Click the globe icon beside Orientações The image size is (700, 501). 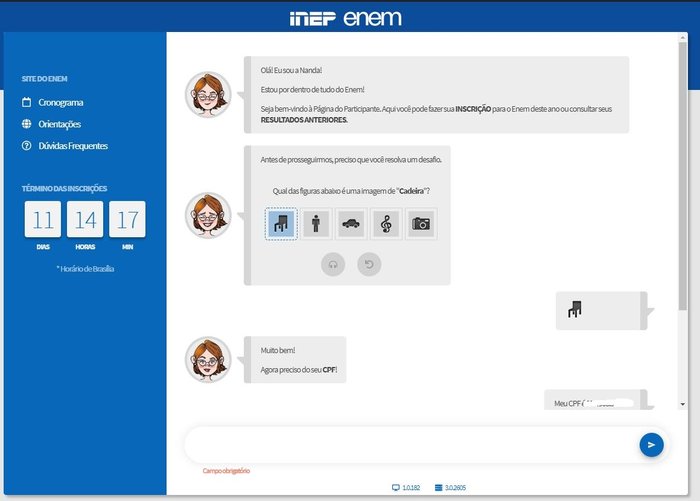click(27, 124)
